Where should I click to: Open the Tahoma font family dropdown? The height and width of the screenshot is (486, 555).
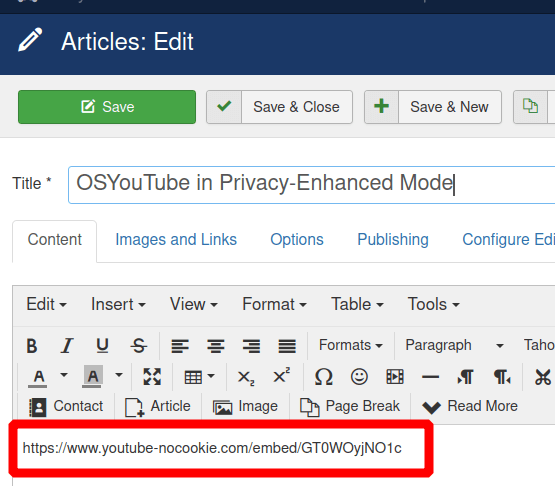click(538, 345)
